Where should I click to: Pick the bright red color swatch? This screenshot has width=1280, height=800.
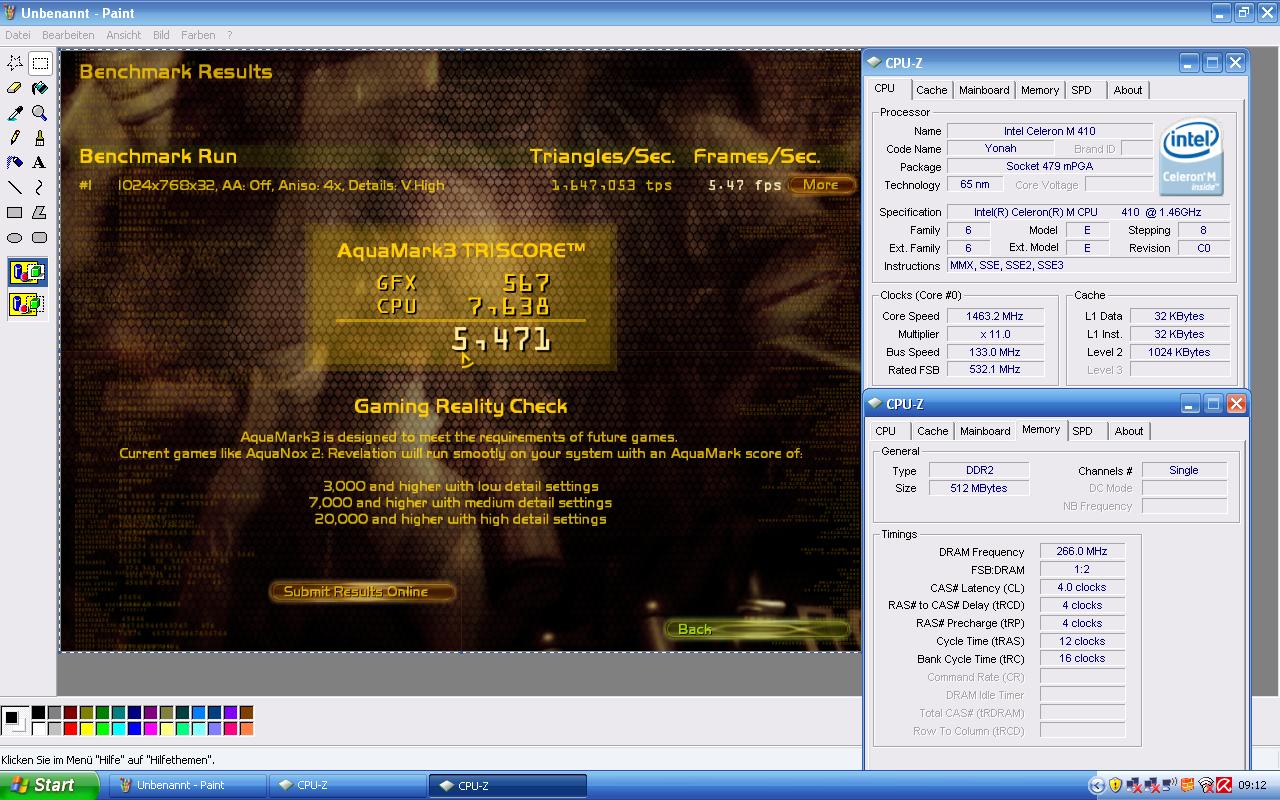70,729
